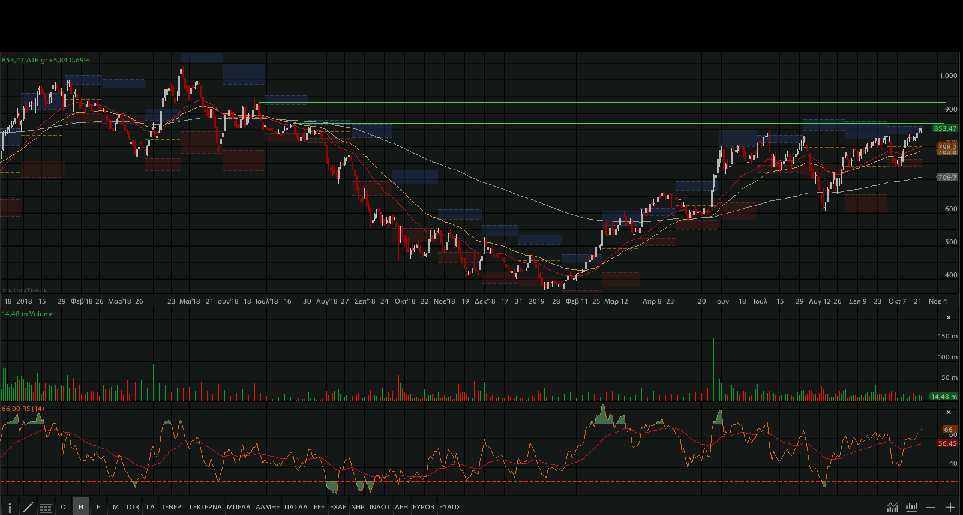
Task: Switch to the 'M' timeframe button
Action: point(115,507)
